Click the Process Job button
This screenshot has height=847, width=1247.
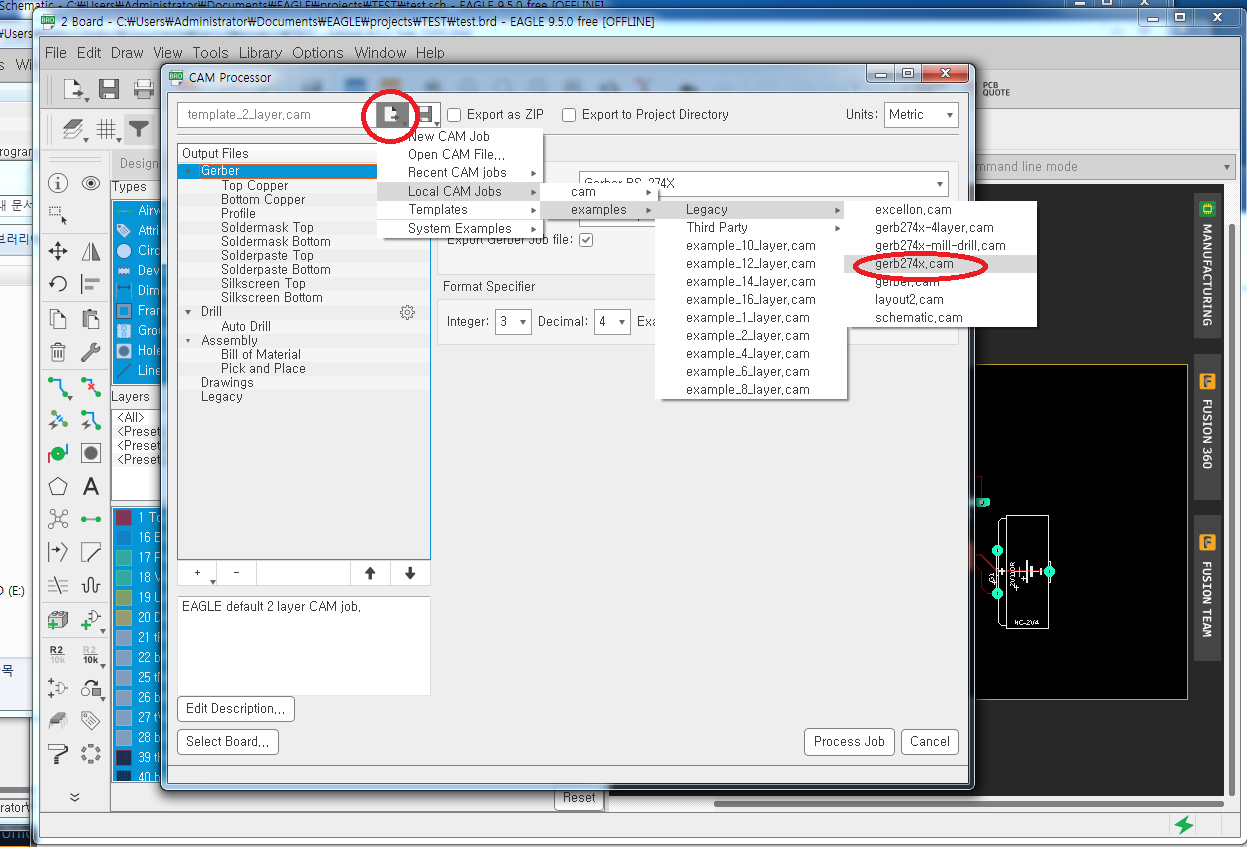pos(849,742)
